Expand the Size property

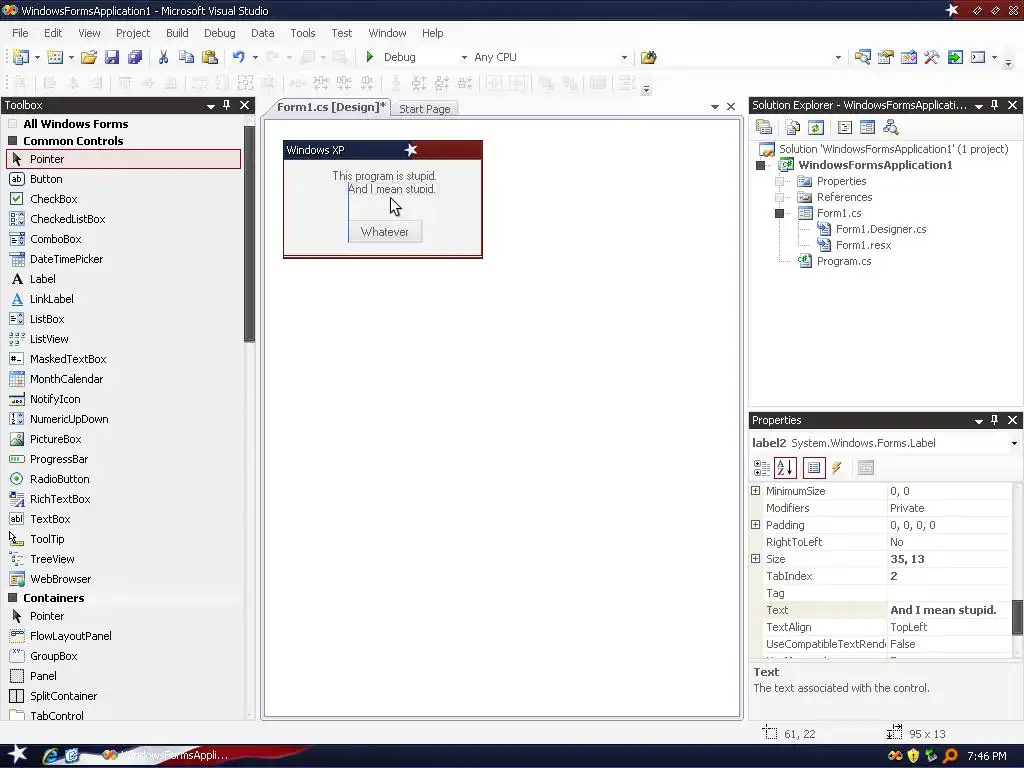pos(756,558)
